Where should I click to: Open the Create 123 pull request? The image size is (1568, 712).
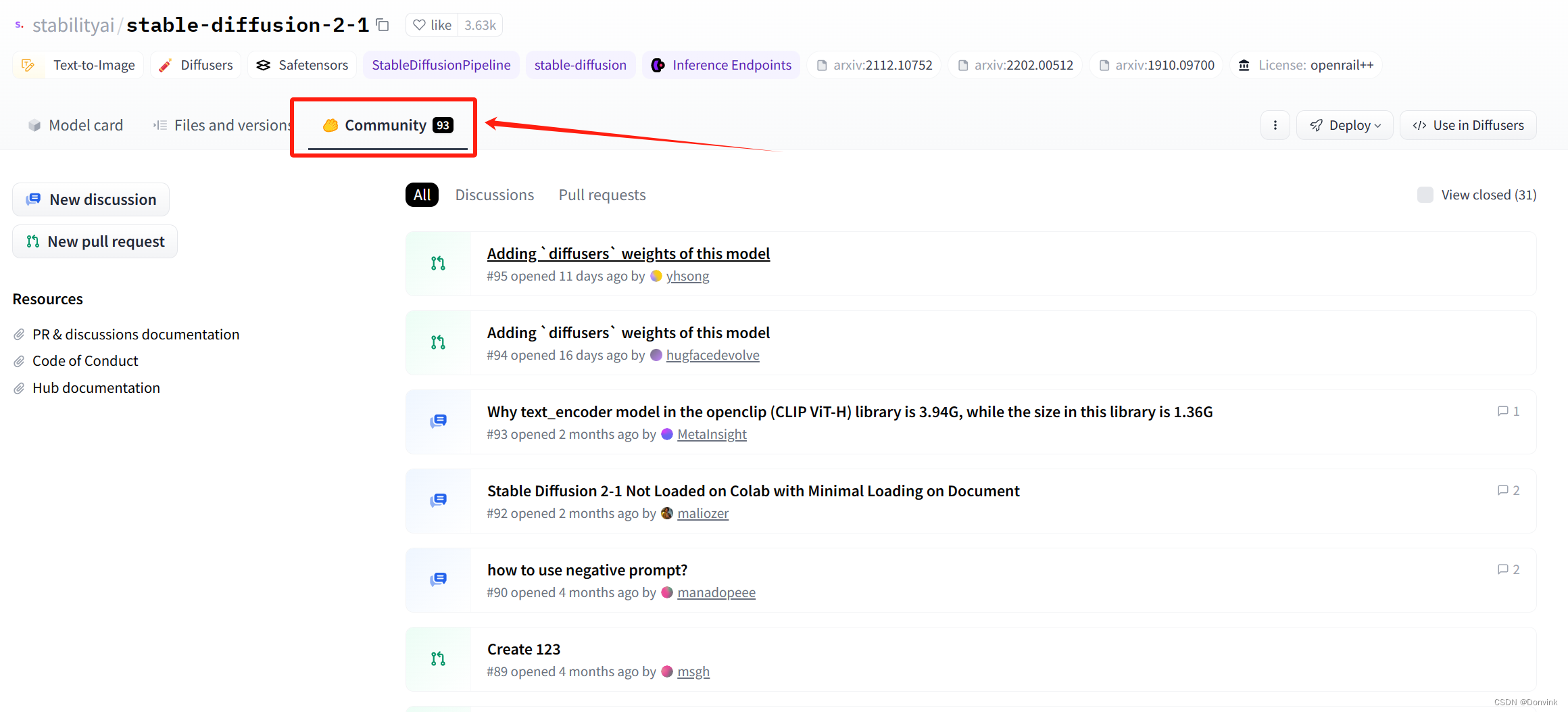pos(524,649)
